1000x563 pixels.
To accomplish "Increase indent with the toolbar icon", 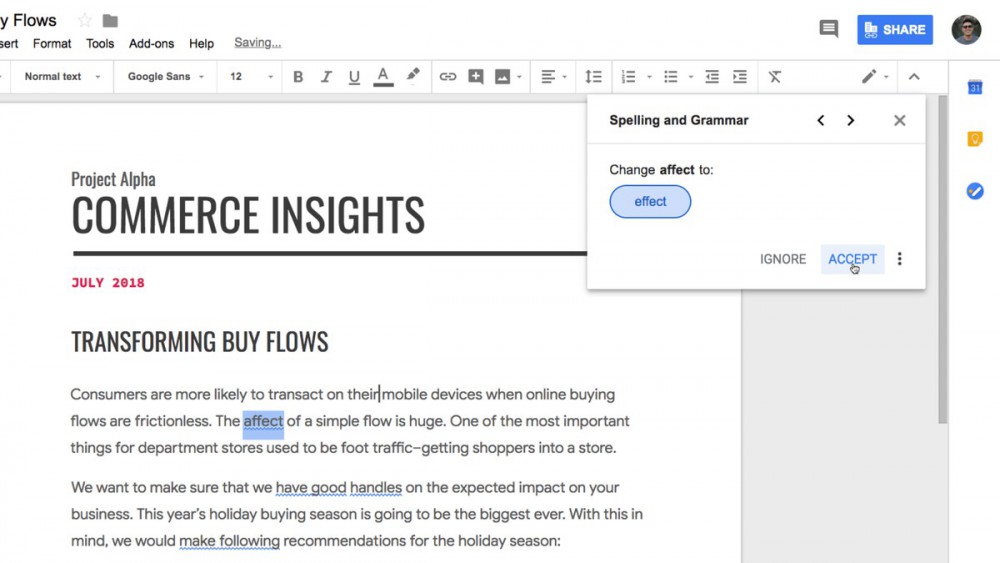I will pyautogui.click(x=740, y=77).
